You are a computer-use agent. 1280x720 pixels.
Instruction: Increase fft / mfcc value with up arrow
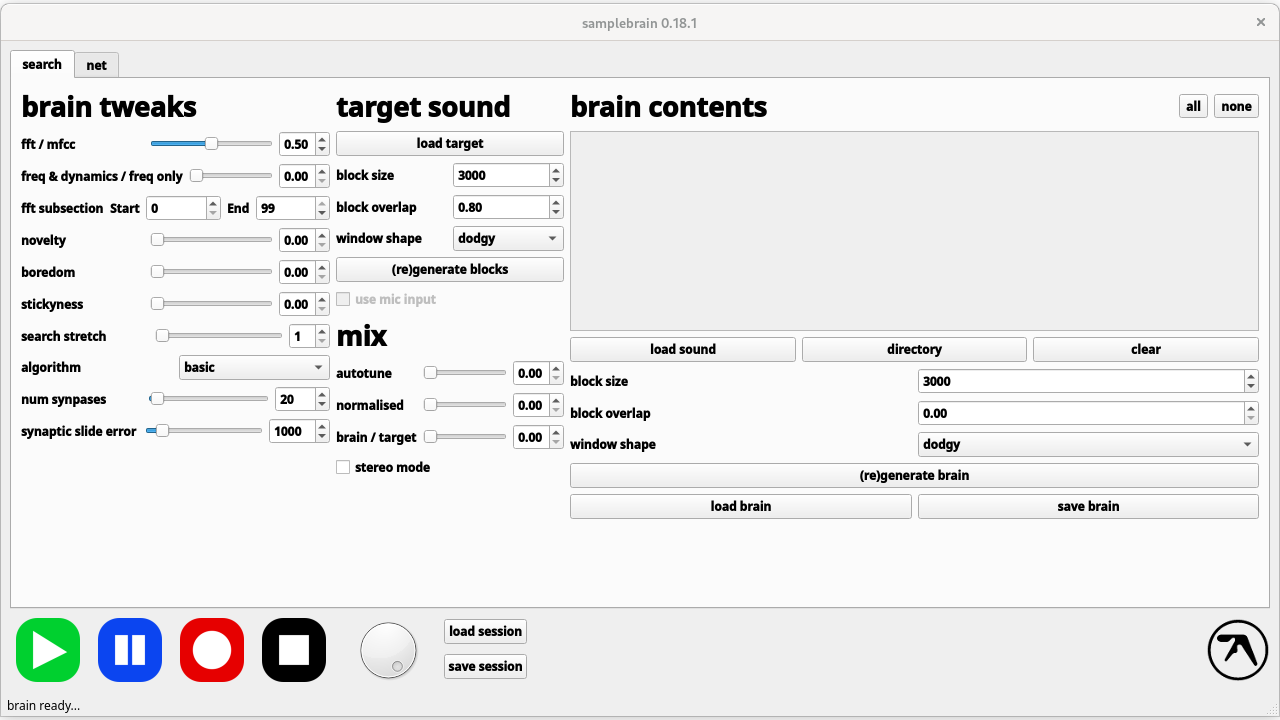[322, 139]
